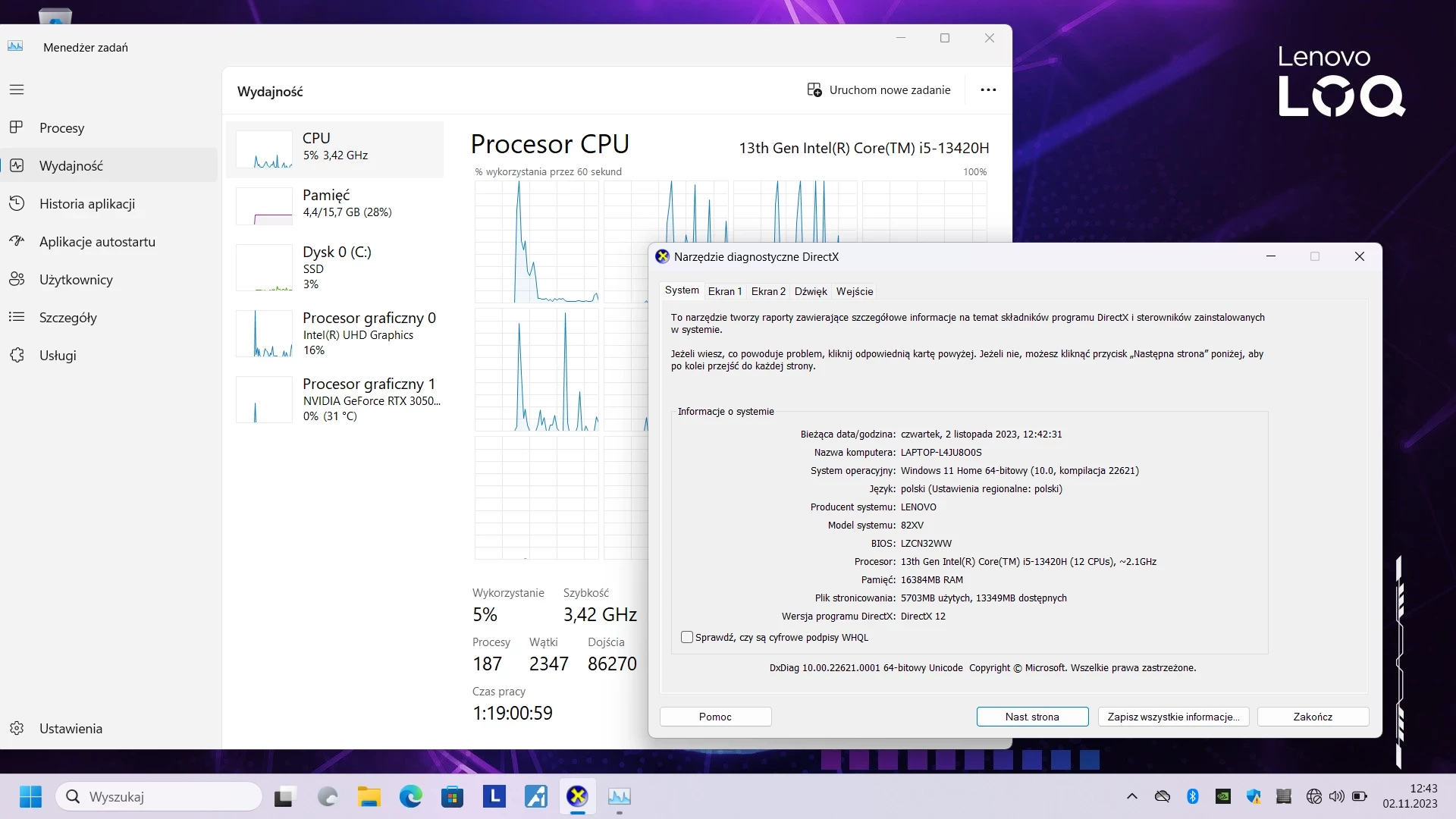Image resolution: width=1456 pixels, height=819 pixels.
Task: Switch to the Wejście tab
Action: tap(855, 291)
